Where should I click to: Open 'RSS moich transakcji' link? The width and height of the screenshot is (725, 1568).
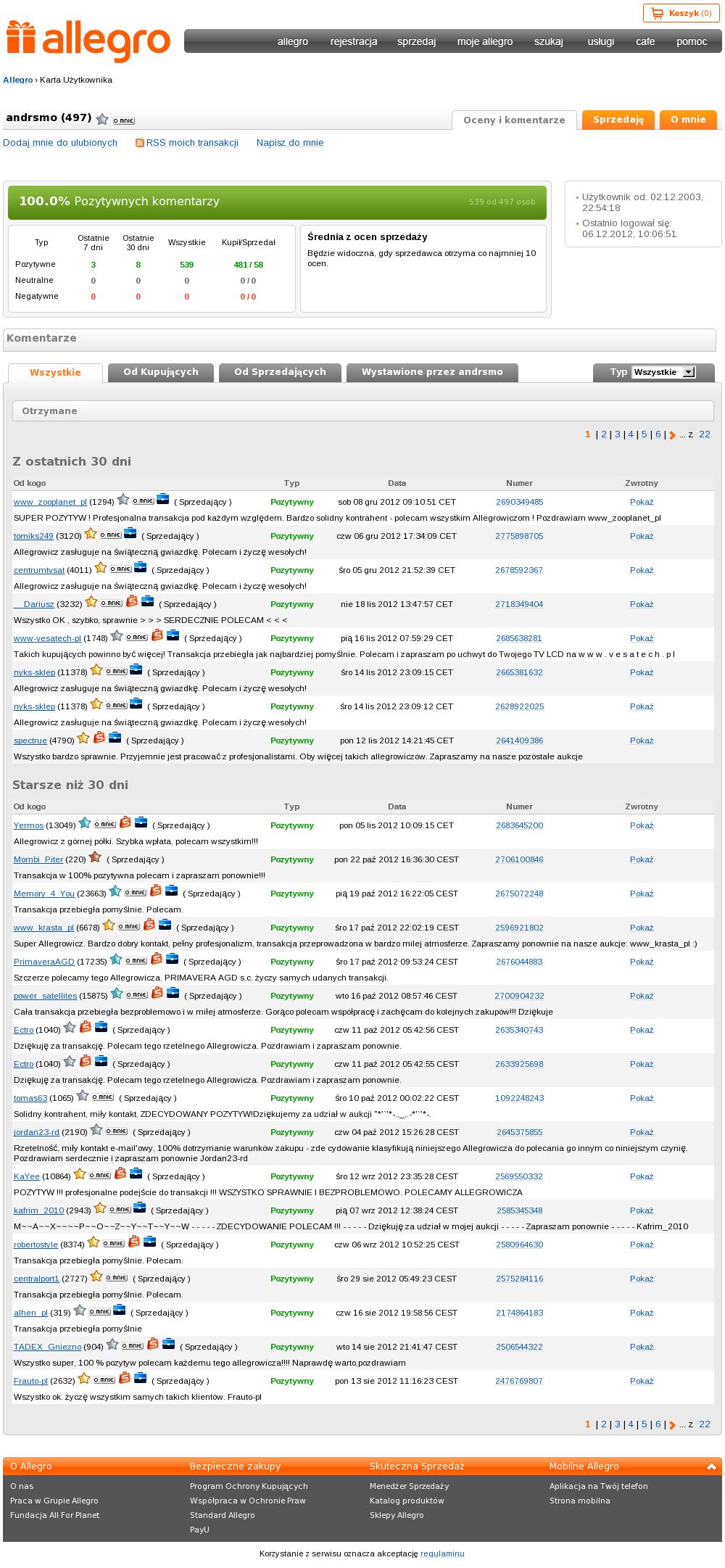click(x=192, y=143)
